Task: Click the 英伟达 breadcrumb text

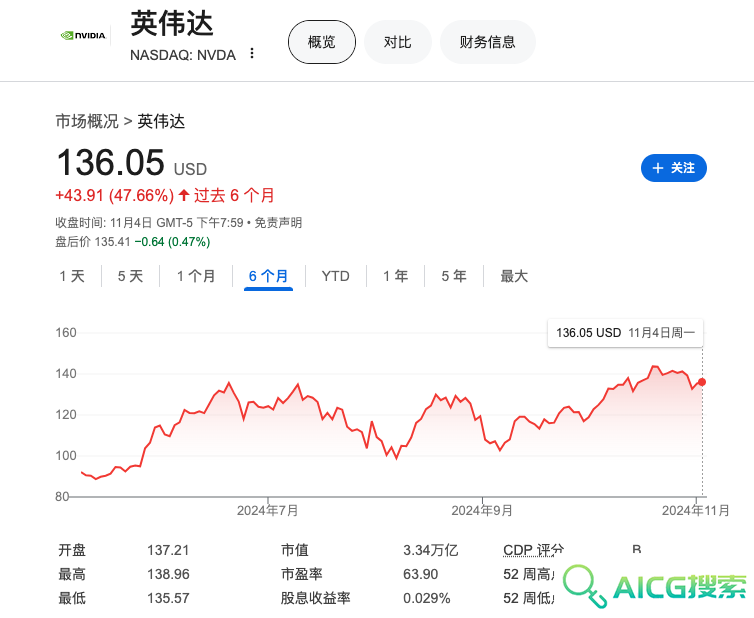Action: [161, 121]
